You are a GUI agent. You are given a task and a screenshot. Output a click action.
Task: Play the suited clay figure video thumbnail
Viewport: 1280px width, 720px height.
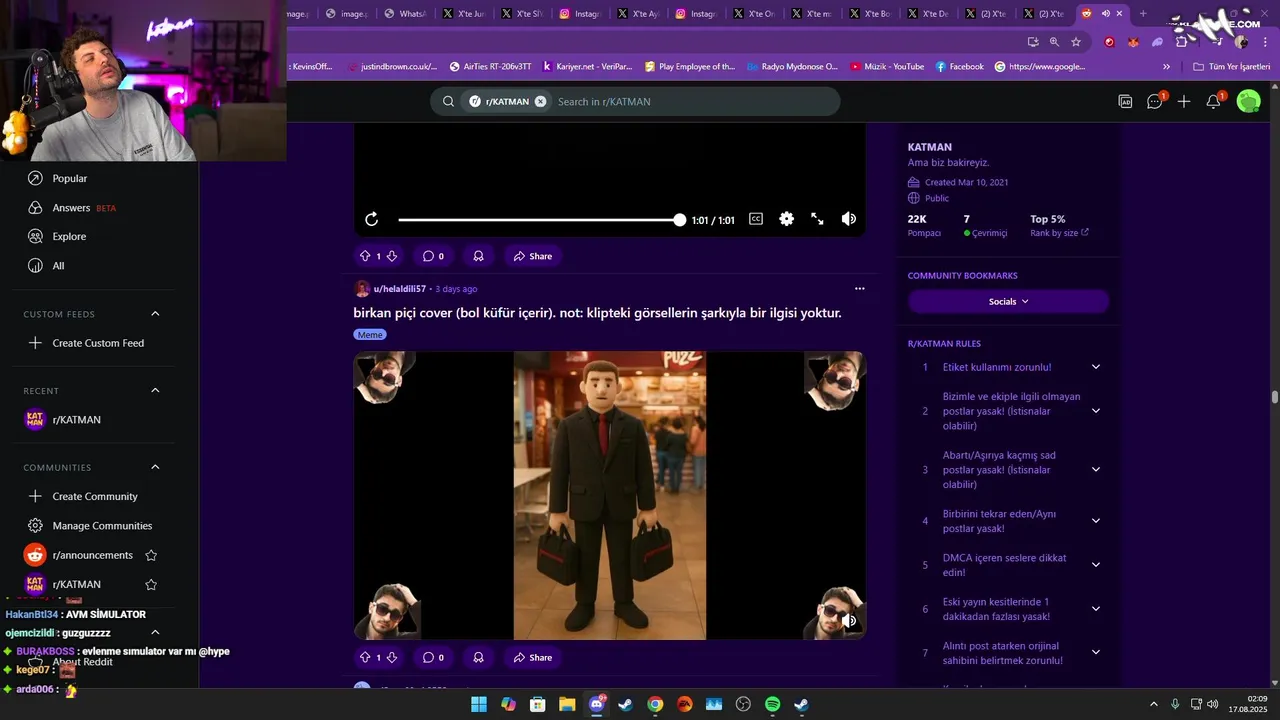(x=610, y=496)
